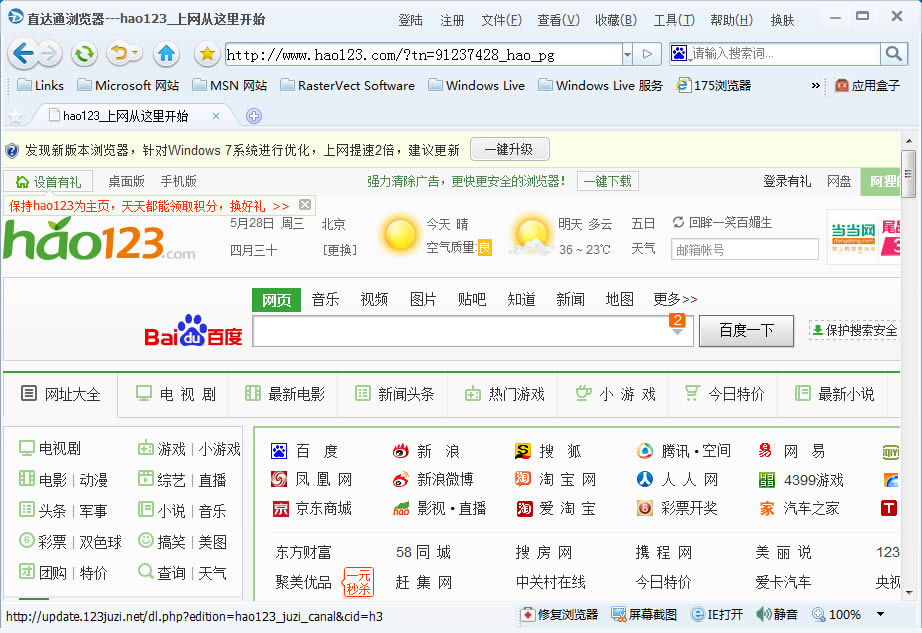Click the 当当网 ad thumbnail
Screen dimensions: 922x633
coord(853,237)
